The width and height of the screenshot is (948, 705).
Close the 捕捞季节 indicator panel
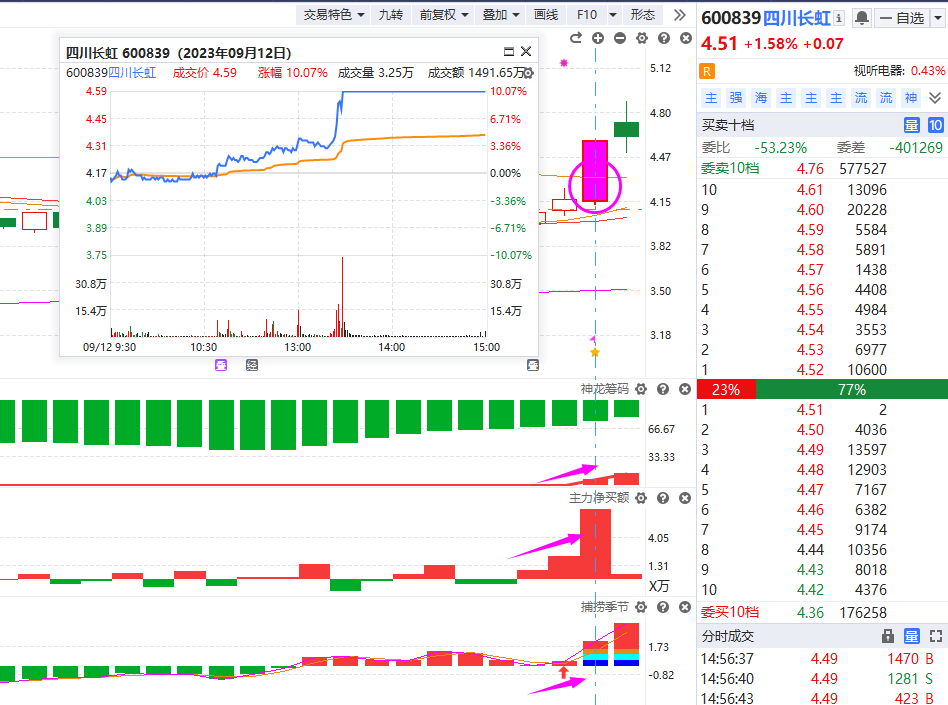click(684, 606)
